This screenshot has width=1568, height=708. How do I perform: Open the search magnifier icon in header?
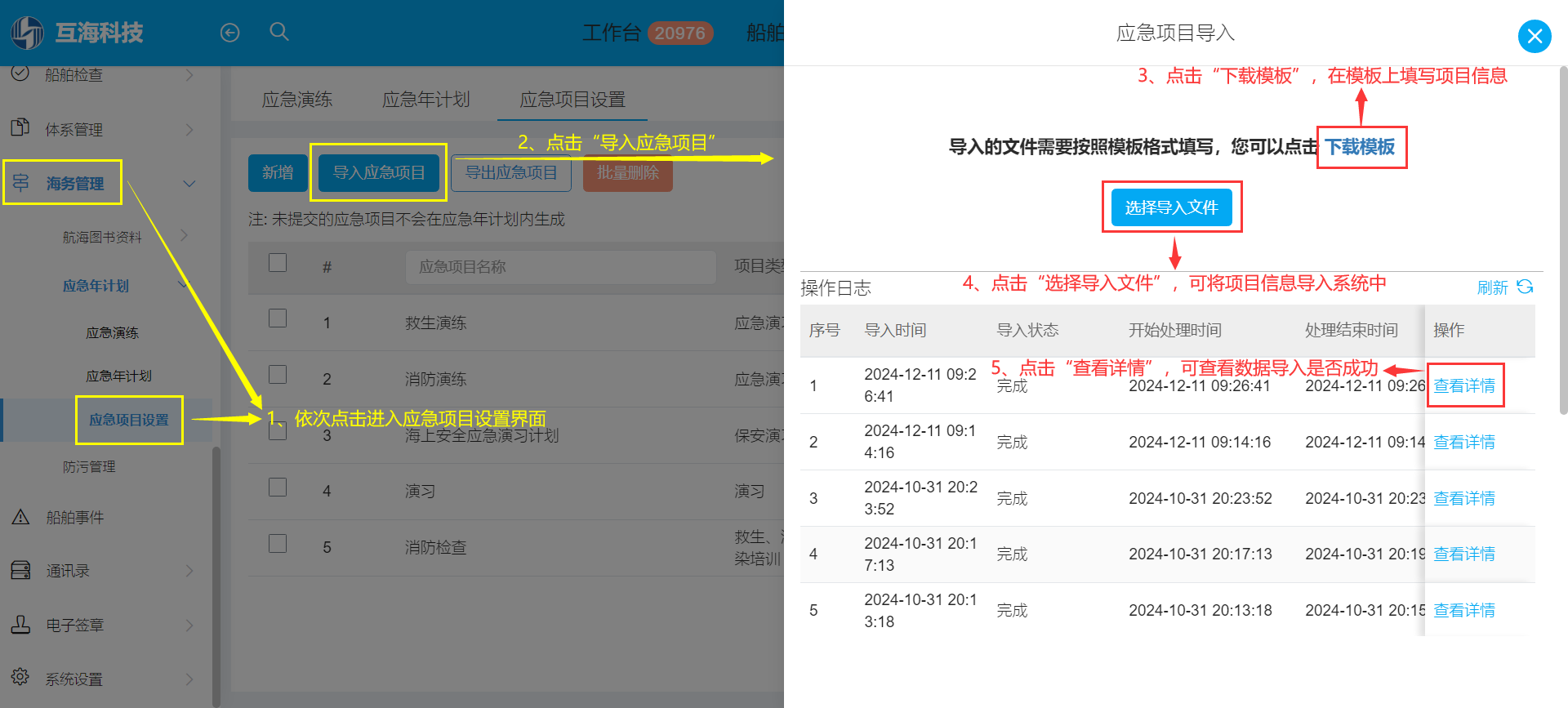pyautogui.click(x=279, y=32)
